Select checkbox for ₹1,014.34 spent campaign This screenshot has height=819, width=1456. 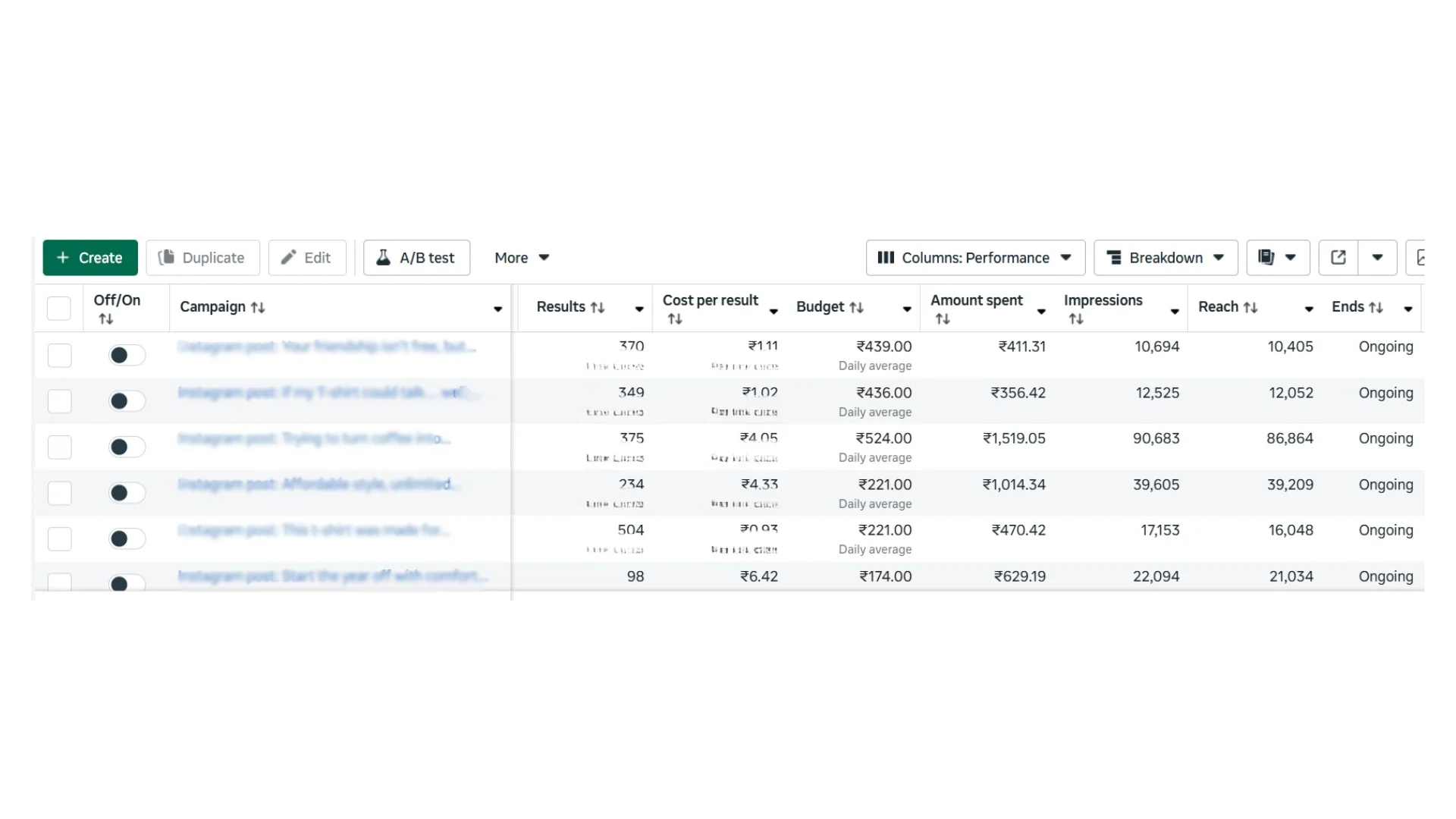pos(59,493)
